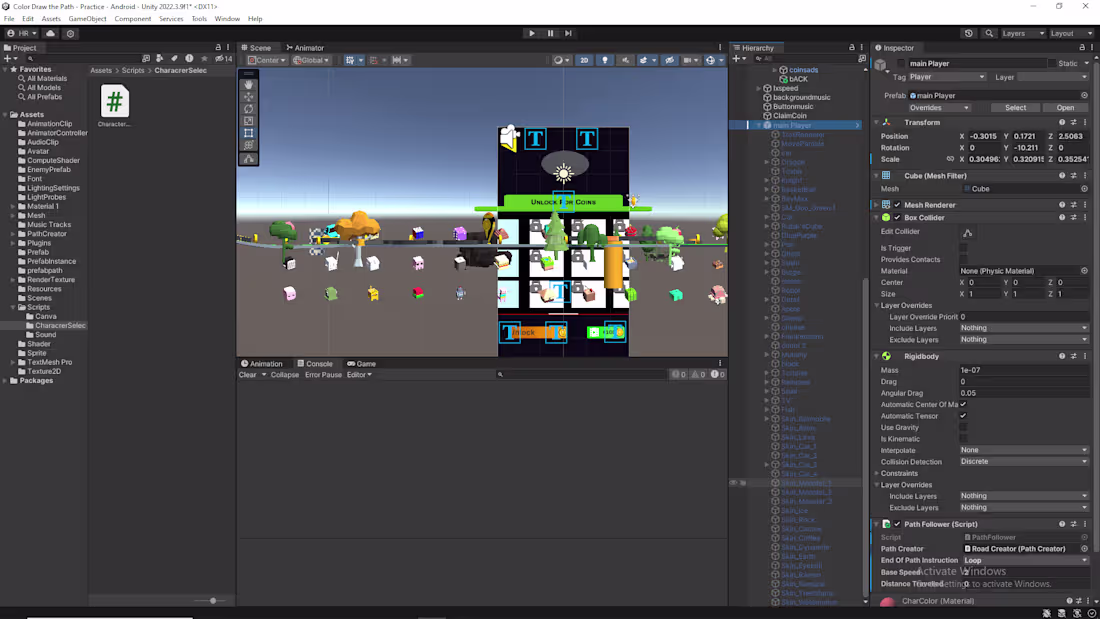1100x619 pixels.
Task: Click the Edit Collider button icon
Action: click(x=967, y=232)
